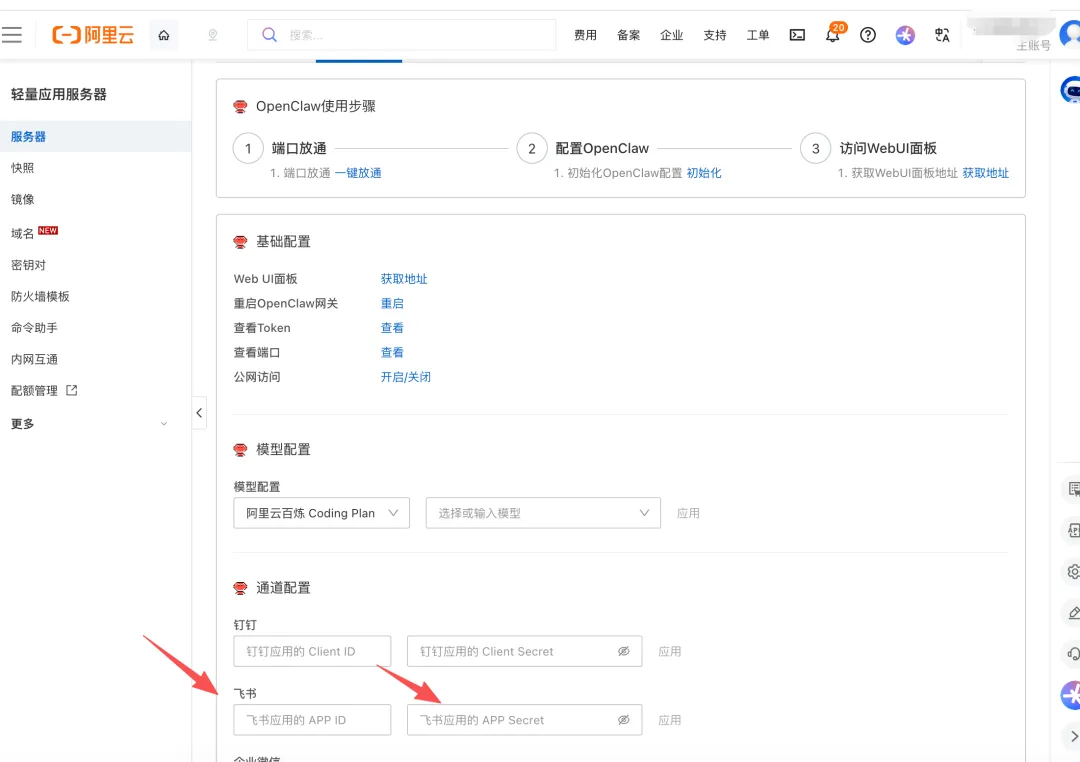The width and height of the screenshot is (1080, 762).
Task: Focus the 飞书应用的 APP Secret field
Action: [524, 719]
